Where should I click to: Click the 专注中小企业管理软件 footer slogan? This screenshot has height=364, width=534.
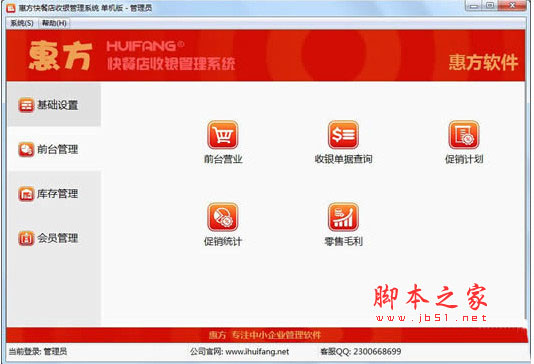(276, 335)
